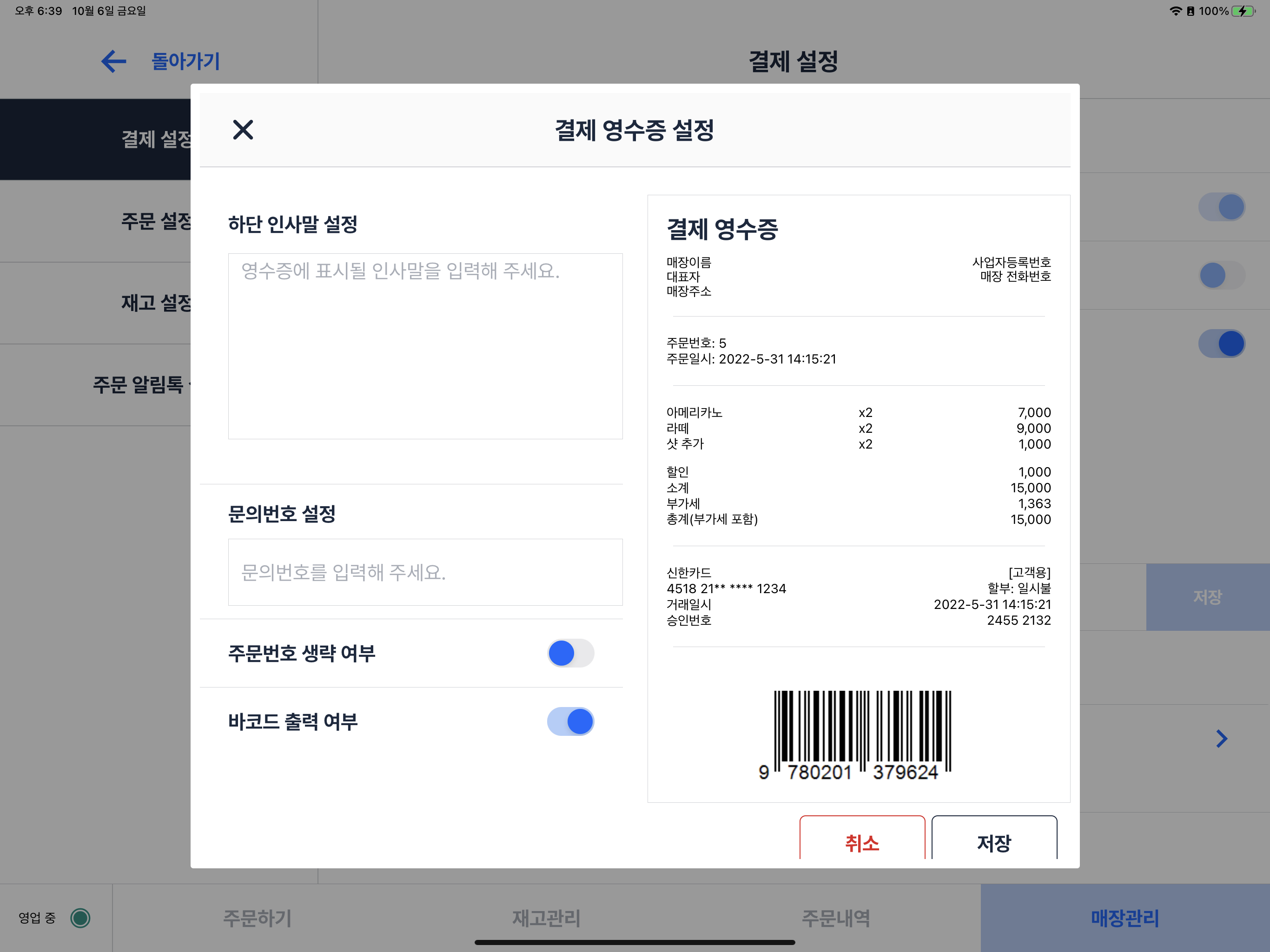The width and height of the screenshot is (1270, 952).
Task: Open the 주문하기 tab in the bottom bar
Action: (x=257, y=918)
